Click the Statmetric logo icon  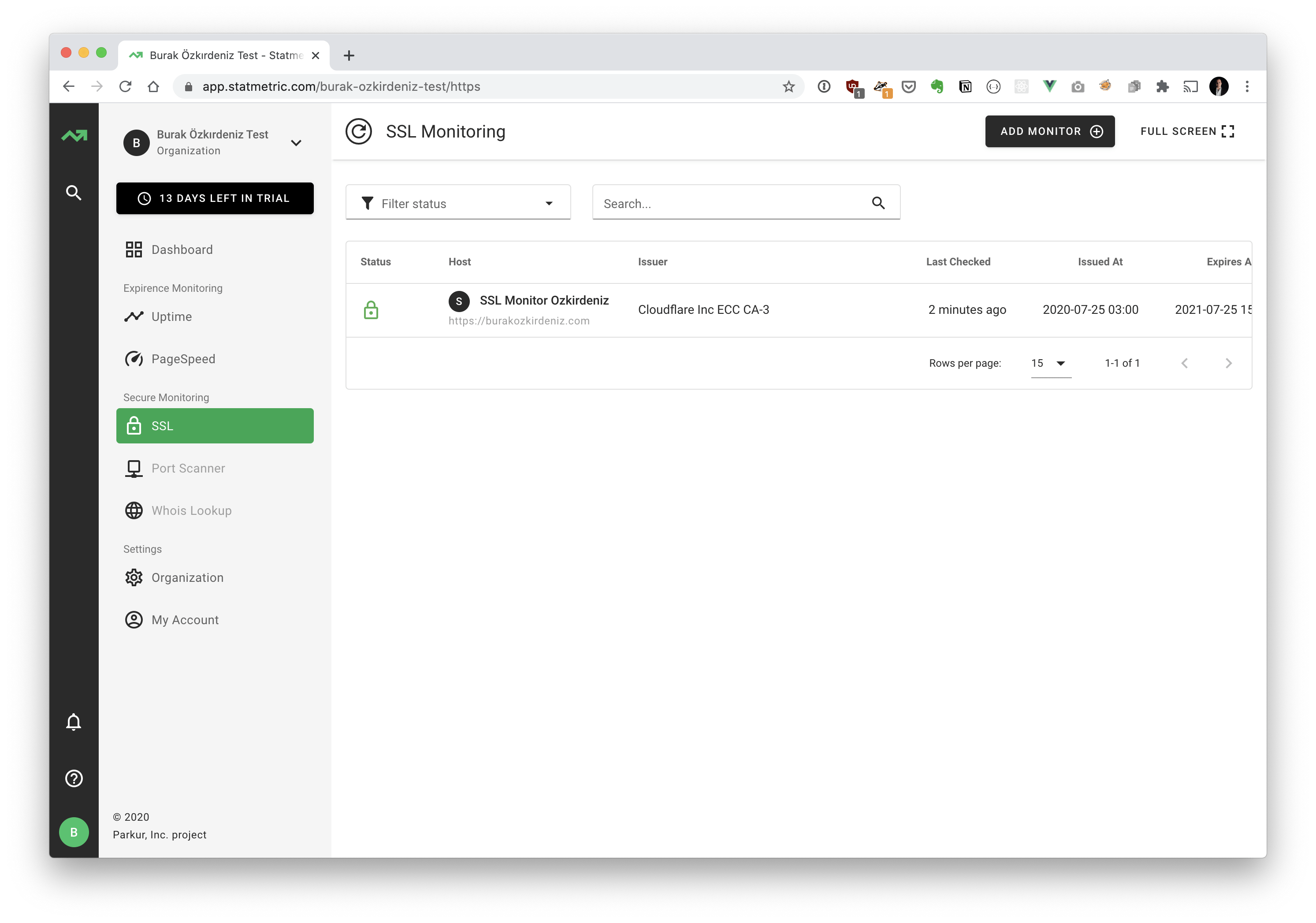point(74,136)
